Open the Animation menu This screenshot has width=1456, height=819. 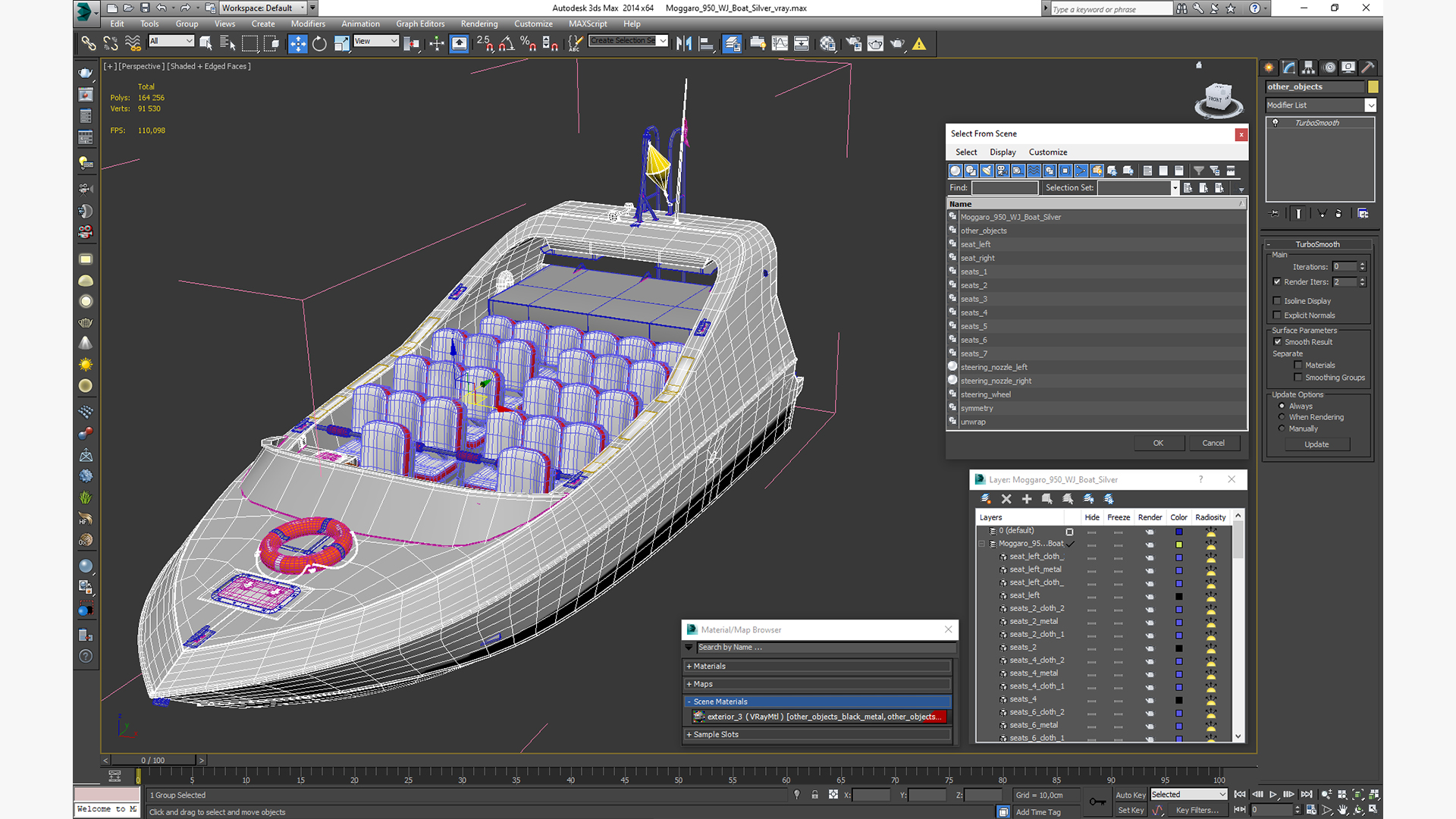pyautogui.click(x=360, y=24)
